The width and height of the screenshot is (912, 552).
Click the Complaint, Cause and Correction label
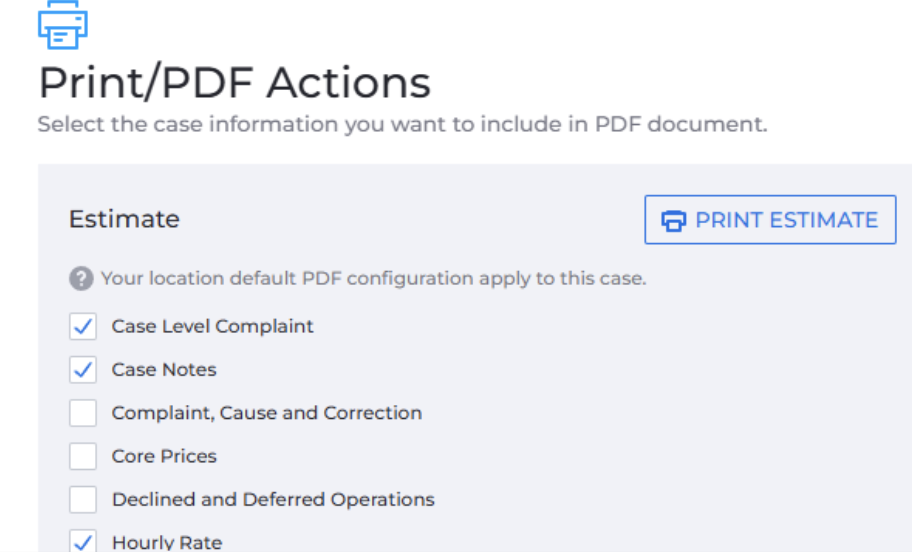267,413
